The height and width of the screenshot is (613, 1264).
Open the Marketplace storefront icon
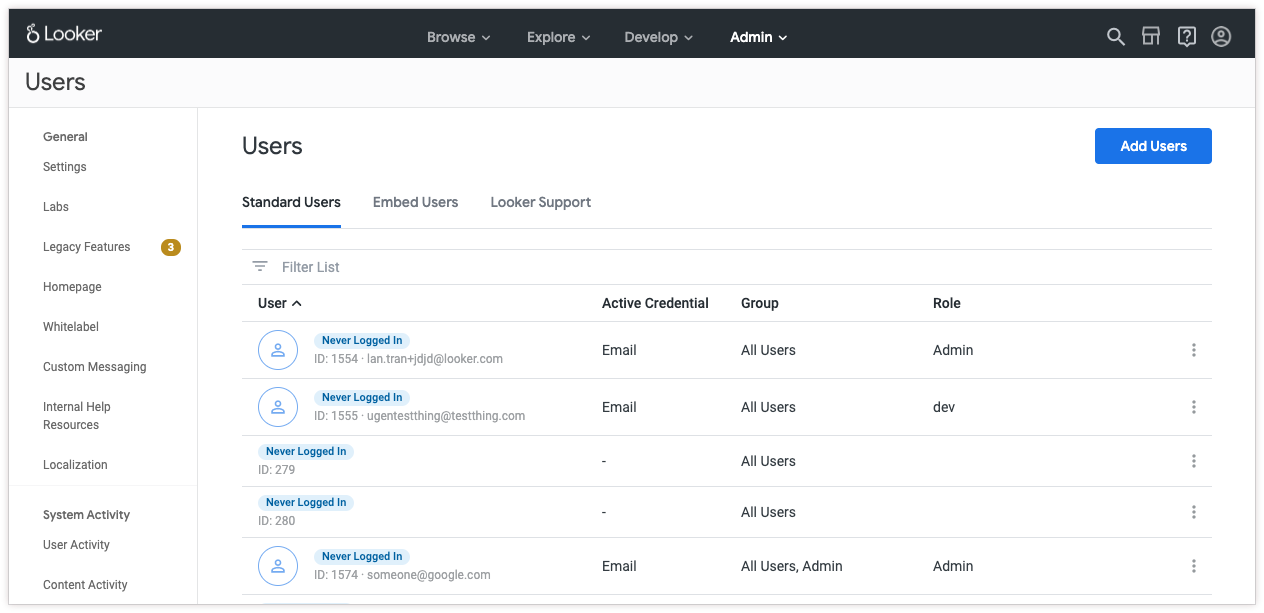coord(1151,37)
